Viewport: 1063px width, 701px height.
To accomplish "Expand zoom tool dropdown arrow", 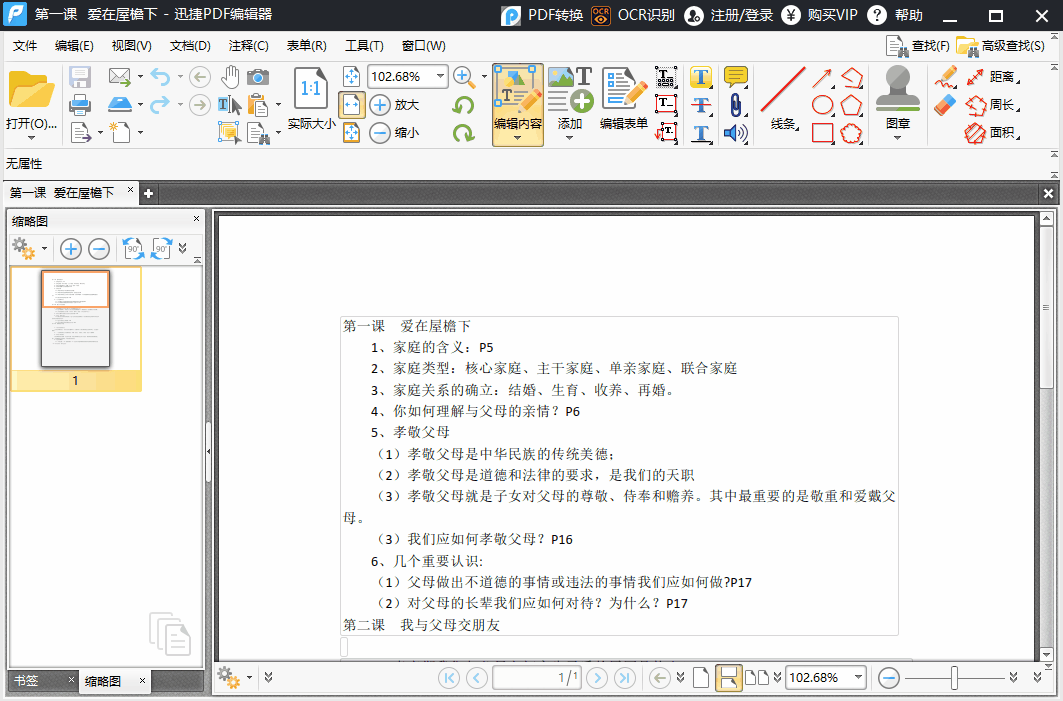I will click(x=484, y=77).
